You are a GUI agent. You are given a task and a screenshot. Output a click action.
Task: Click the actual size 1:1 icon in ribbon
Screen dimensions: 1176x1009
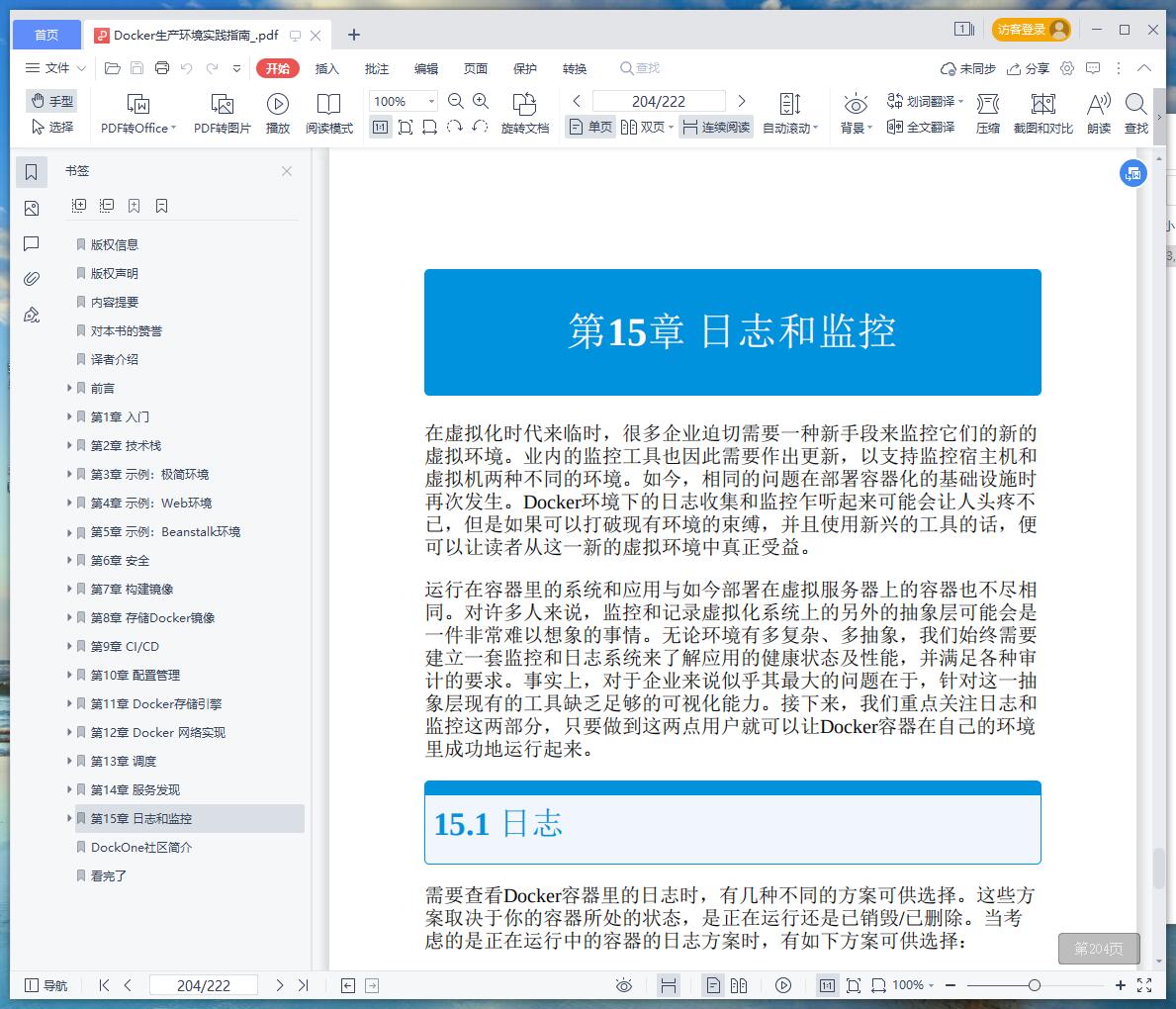tap(380, 127)
